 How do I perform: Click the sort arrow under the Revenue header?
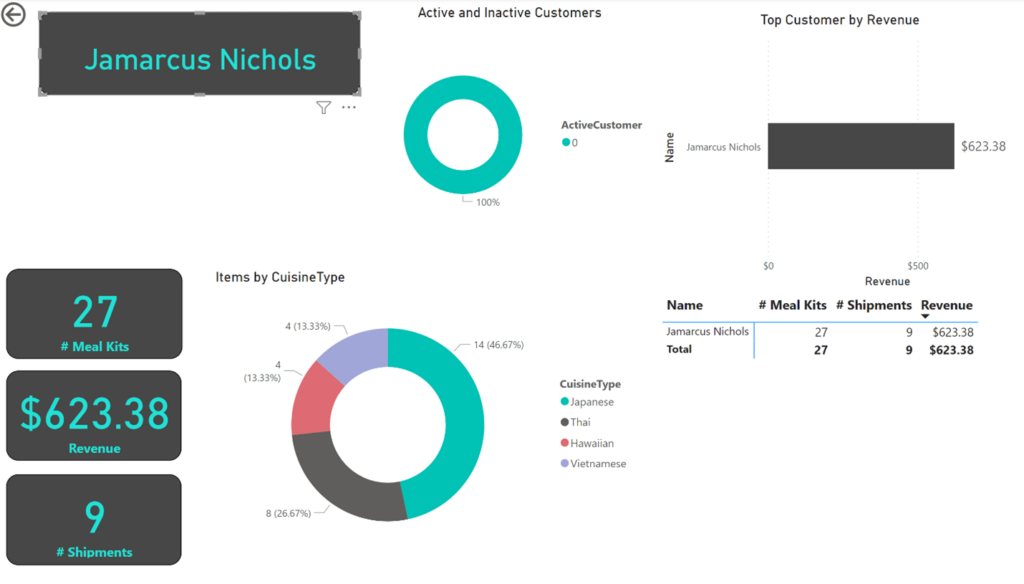925,317
